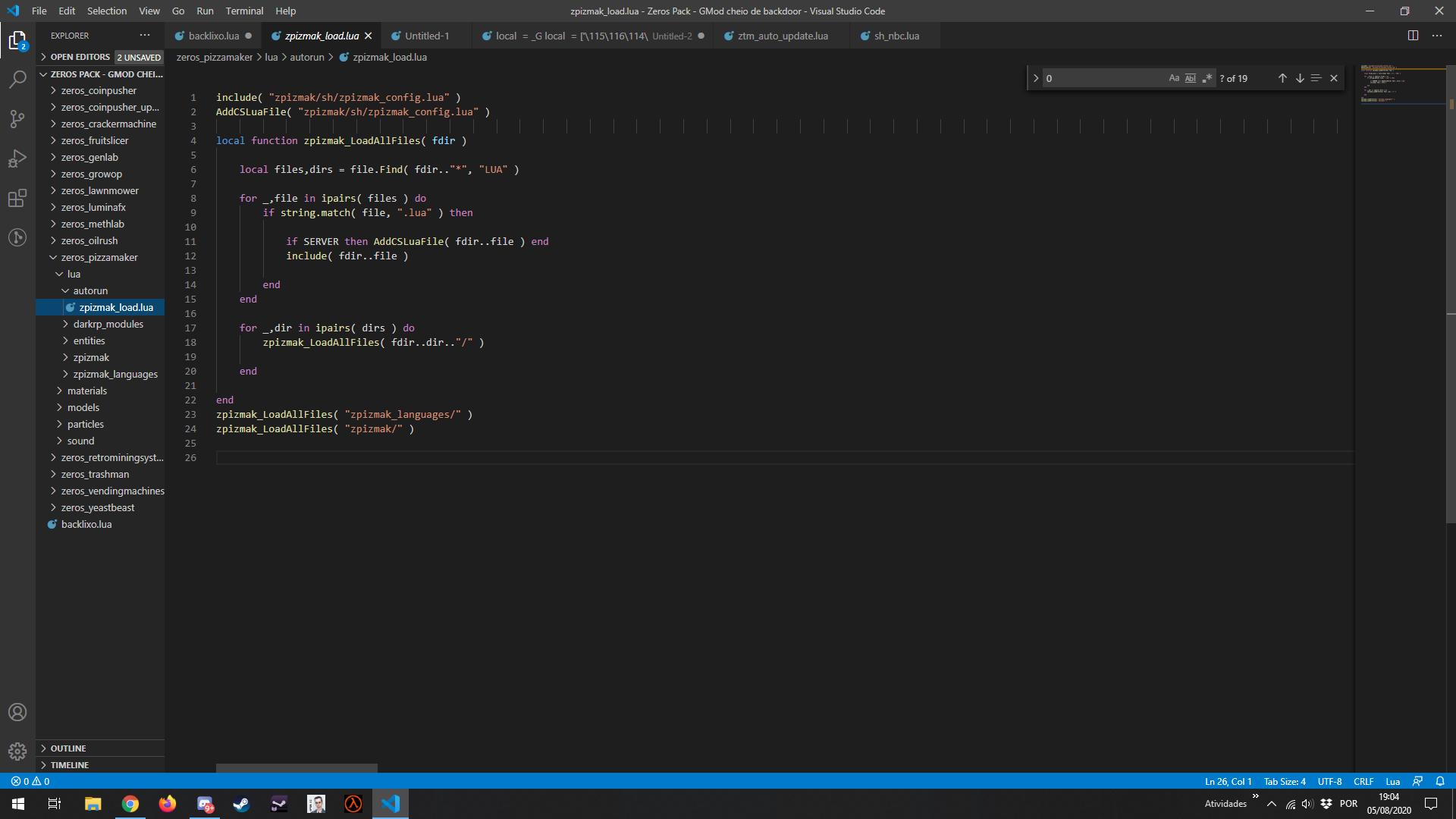Toggle Match Whole Word in find widget
This screenshot has width=1456, height=819.
(1191, 78)
